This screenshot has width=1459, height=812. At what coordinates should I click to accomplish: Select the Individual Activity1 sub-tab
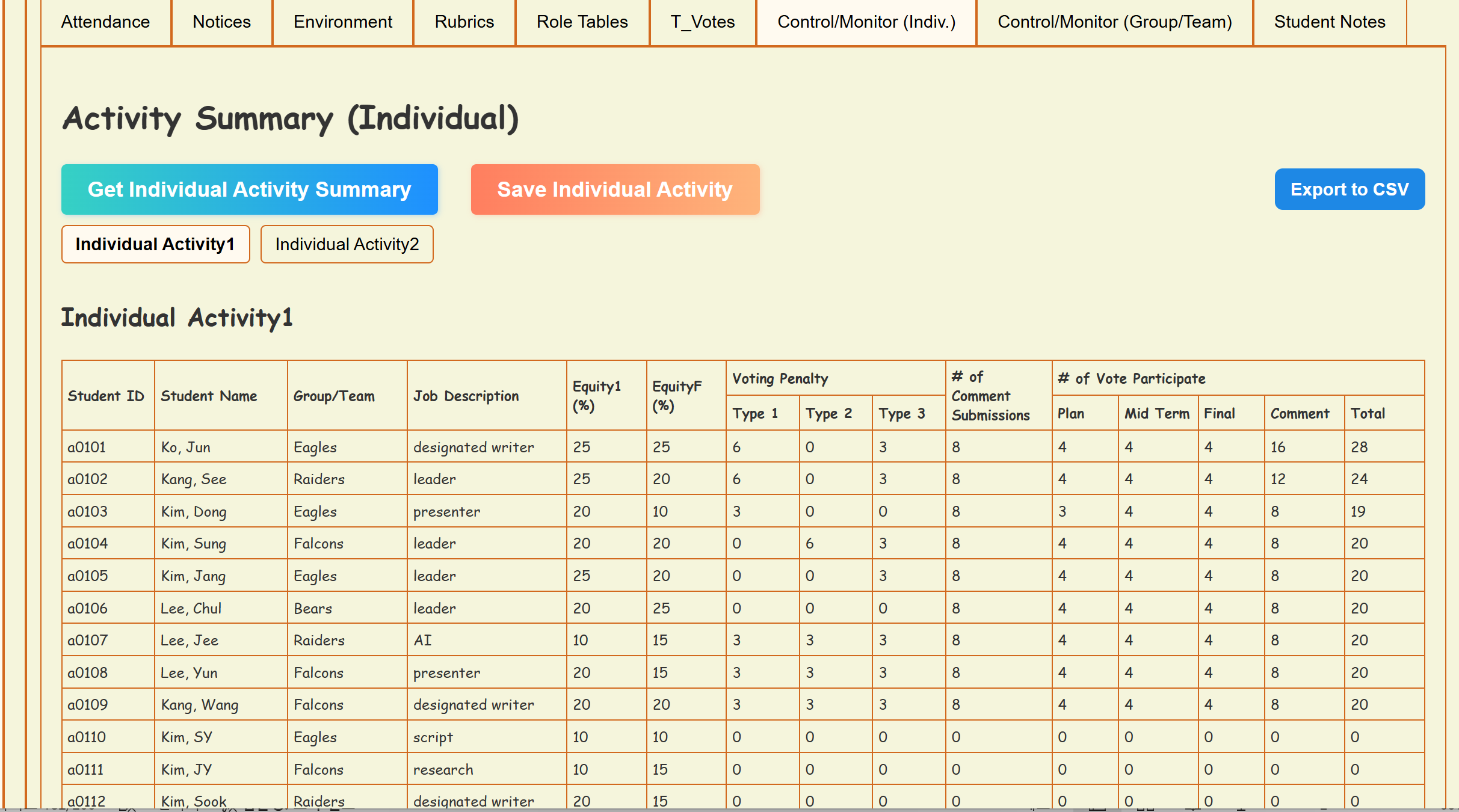(x=155, y=244)
